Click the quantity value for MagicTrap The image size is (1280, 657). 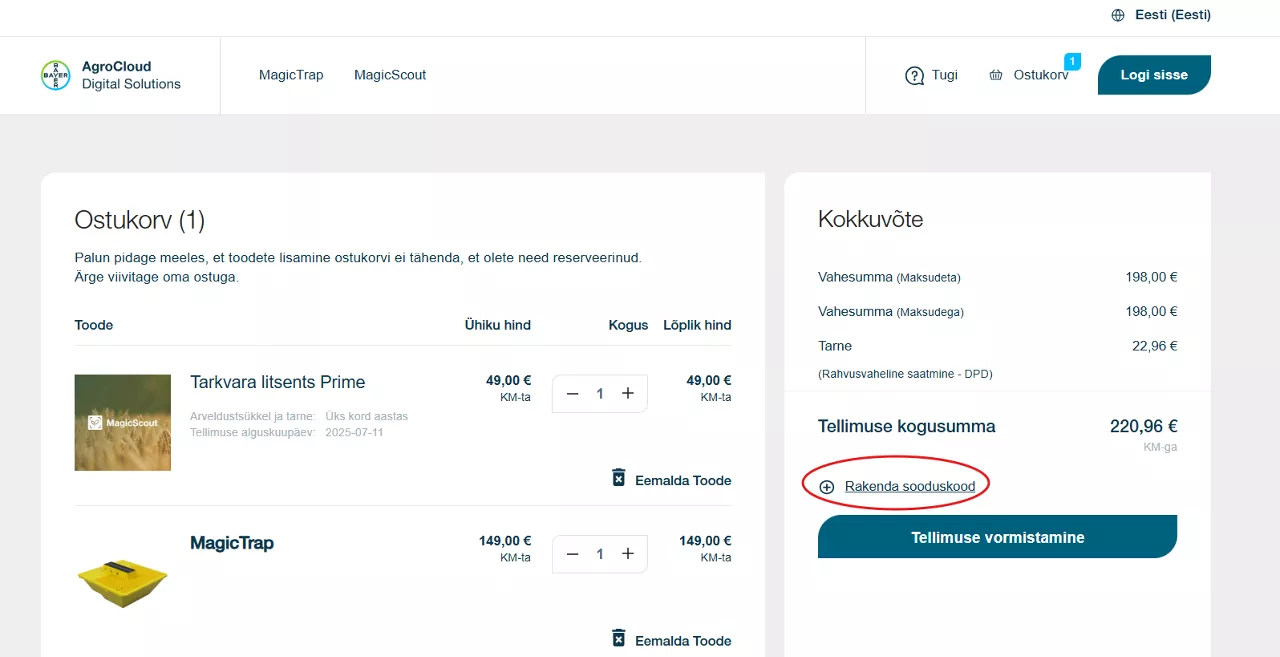point(600,554)
